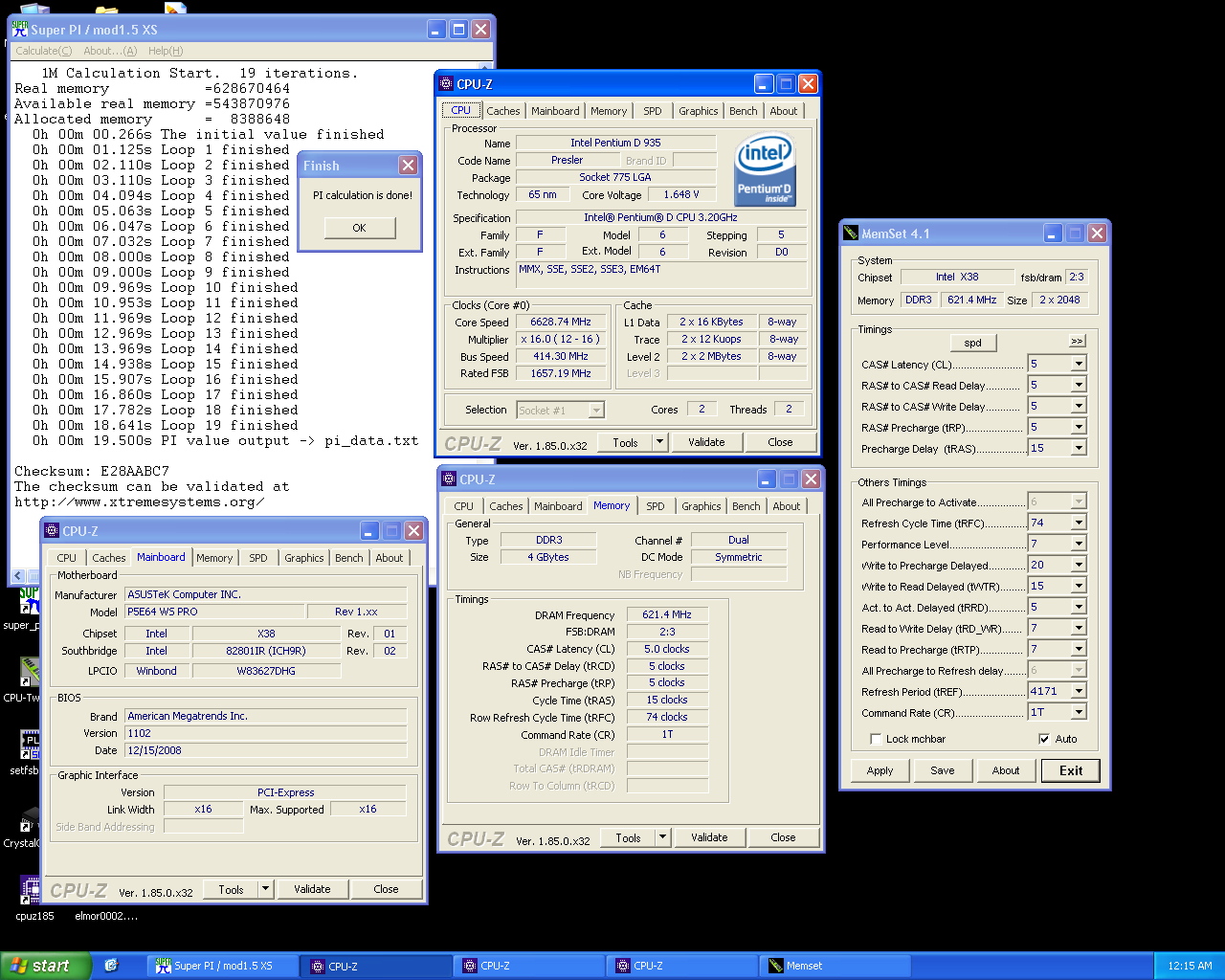Switch to Memset via taskbar button
The height and width of the screenshot is (980, 1225).
tap(836, 966)
